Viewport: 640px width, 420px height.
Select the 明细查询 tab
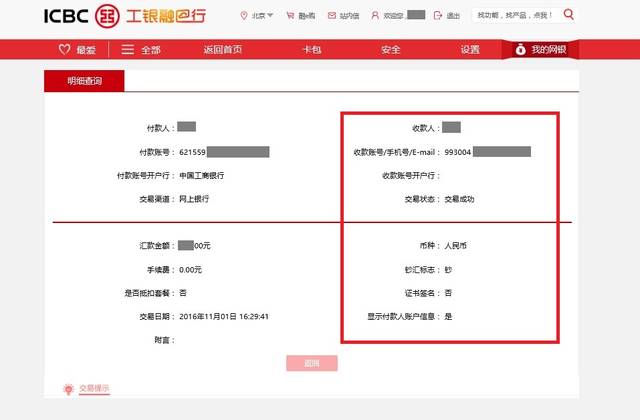[84, 81]
